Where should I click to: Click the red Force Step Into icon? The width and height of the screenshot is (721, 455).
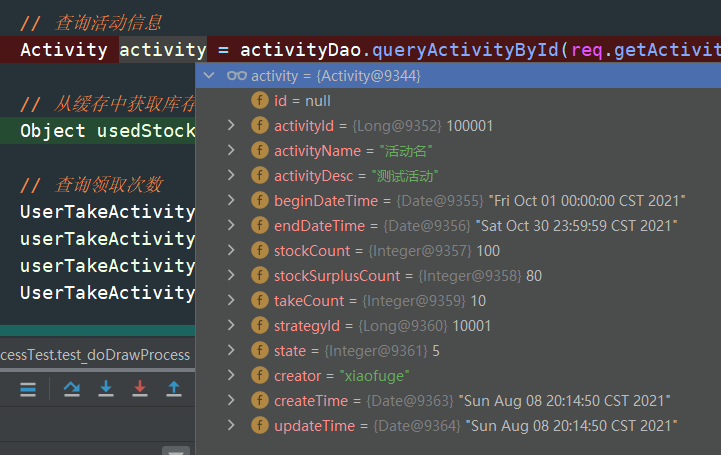pyautogui.click(x=140, y=388)
